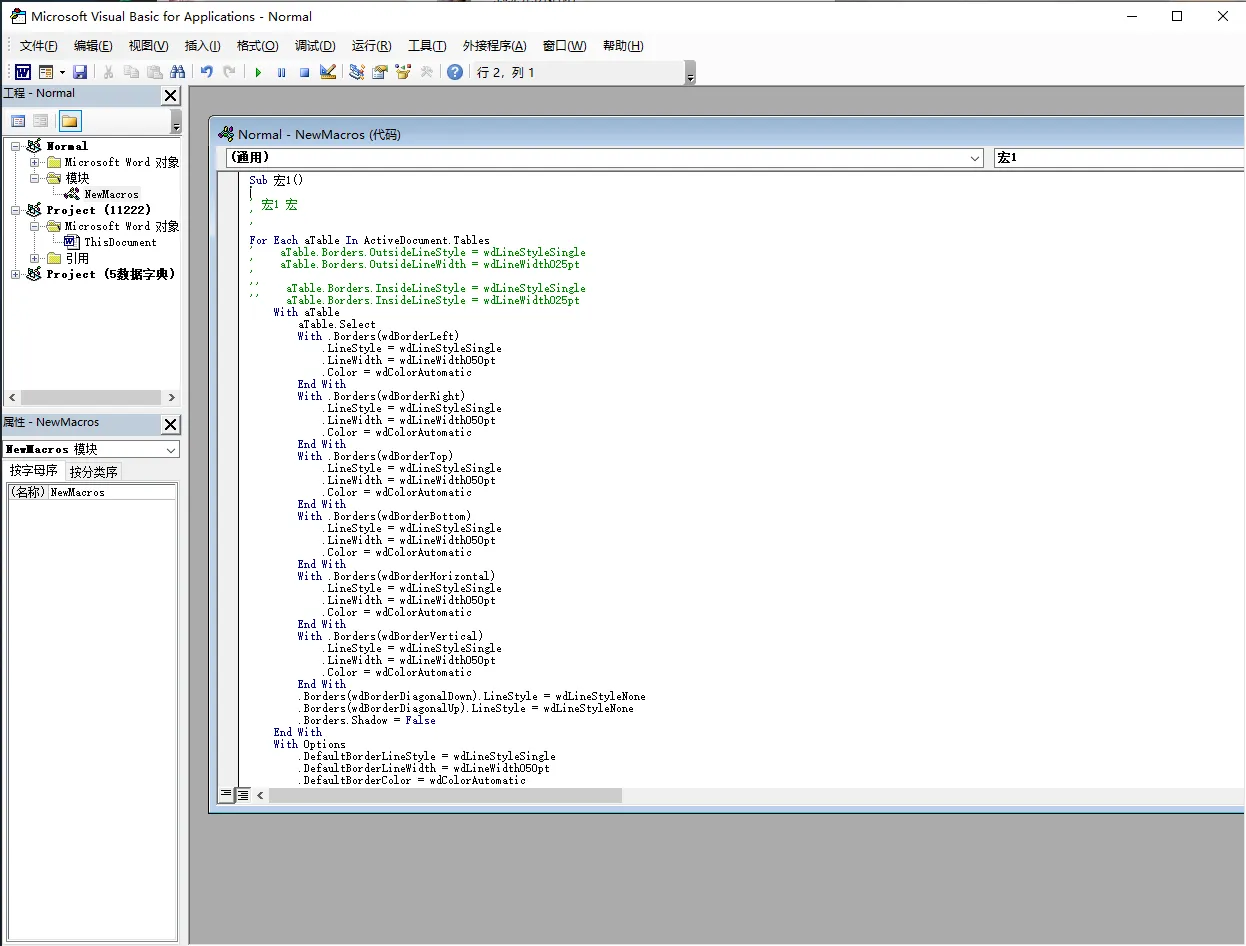The height and width of the screenshot is (946, 1246).
Task: Save Normal with the floppy disk icon
Action: (x=80, y=72)
